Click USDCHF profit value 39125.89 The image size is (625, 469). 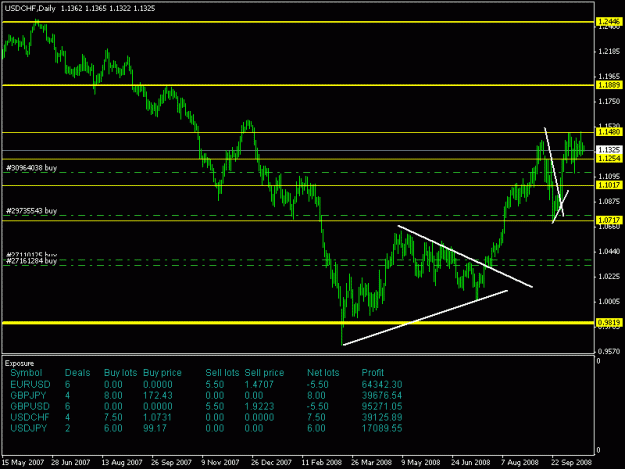pos(382,417)
